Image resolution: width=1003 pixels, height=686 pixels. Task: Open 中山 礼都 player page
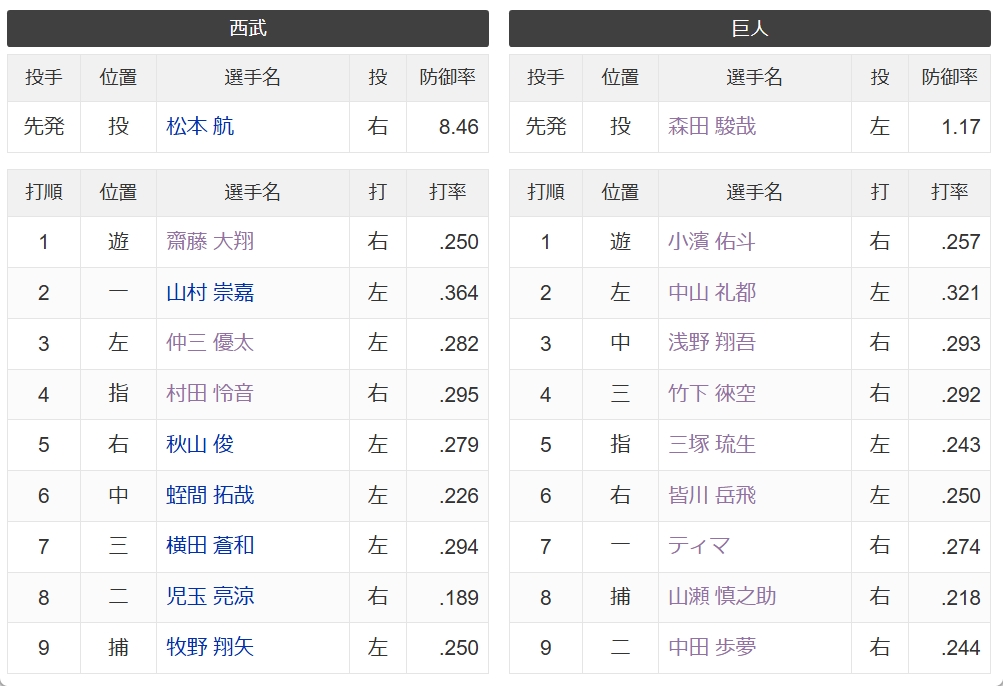(x=712, y=292)
